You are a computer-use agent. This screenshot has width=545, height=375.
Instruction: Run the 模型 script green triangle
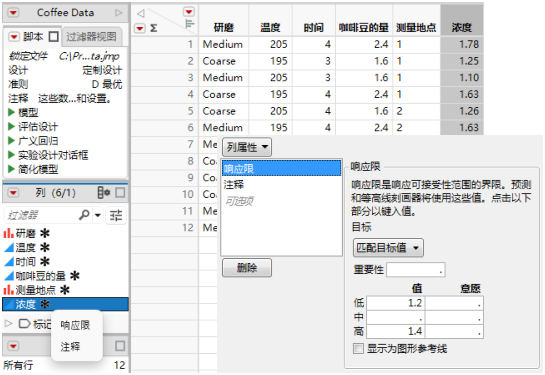tap(11, 112)
